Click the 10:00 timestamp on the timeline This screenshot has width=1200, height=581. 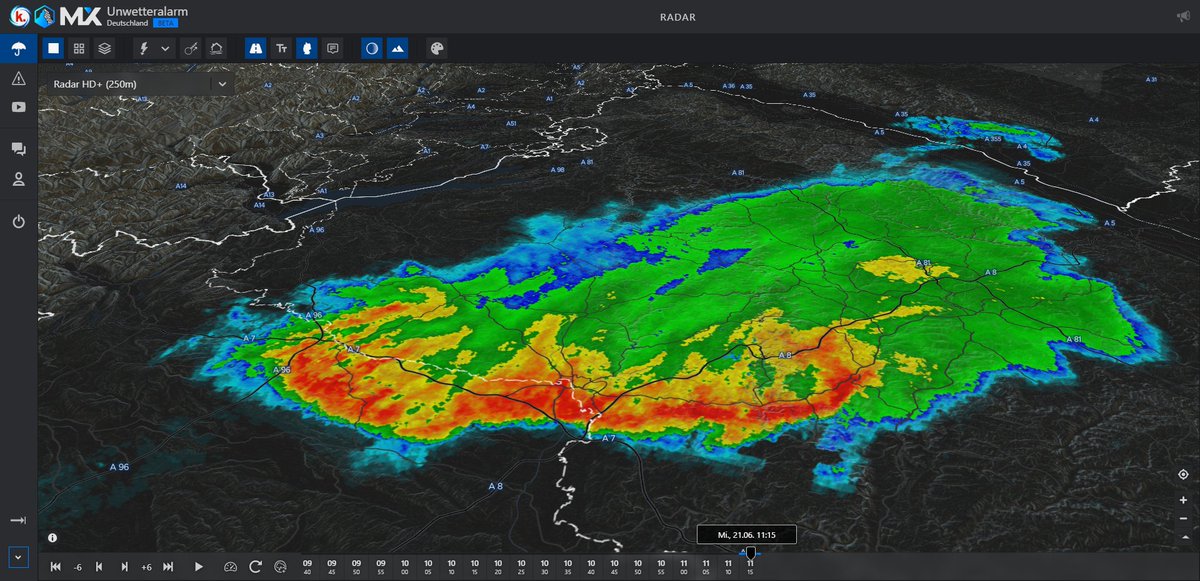403,566
